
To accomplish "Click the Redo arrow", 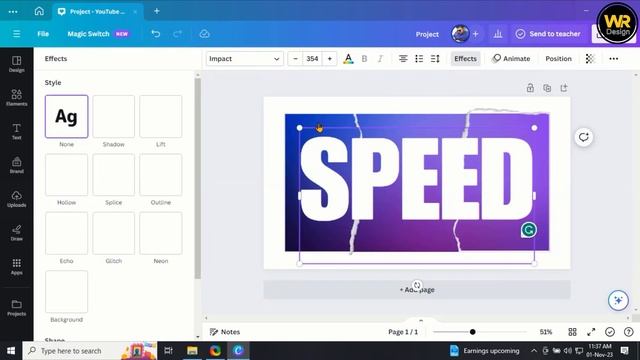I will coord(177,34).
